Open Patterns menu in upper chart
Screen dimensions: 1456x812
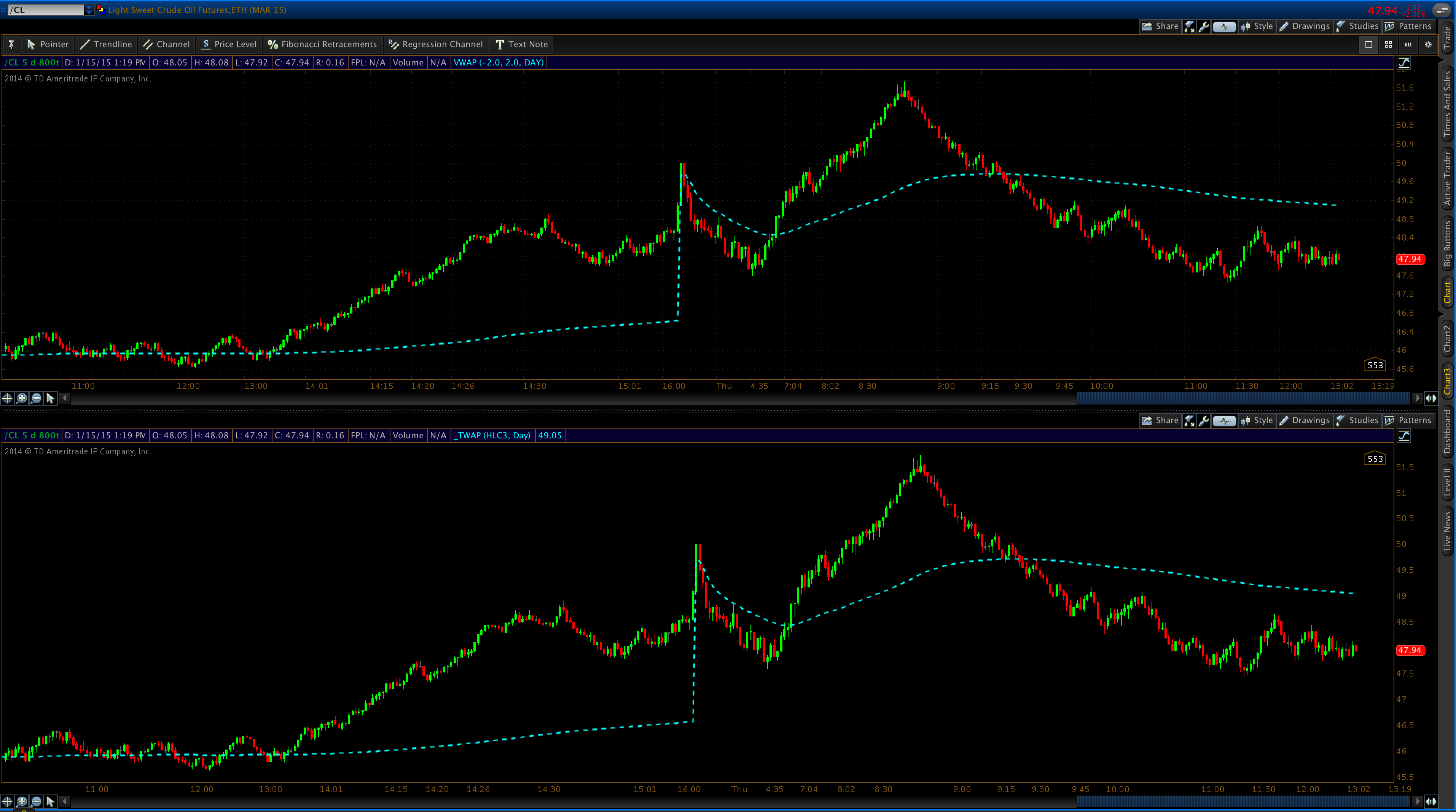[1408, 26]
